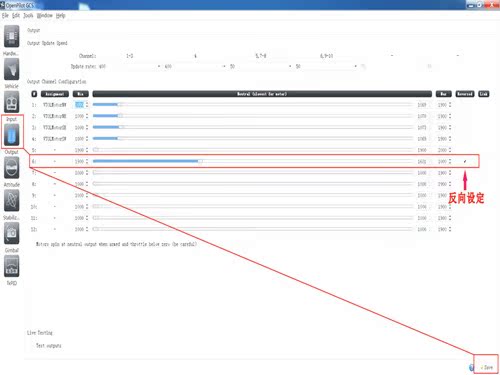Toggle the Reversed checkmark on channel 6
This screenshot has width=500, height=375.
click(x=465, y=161)
